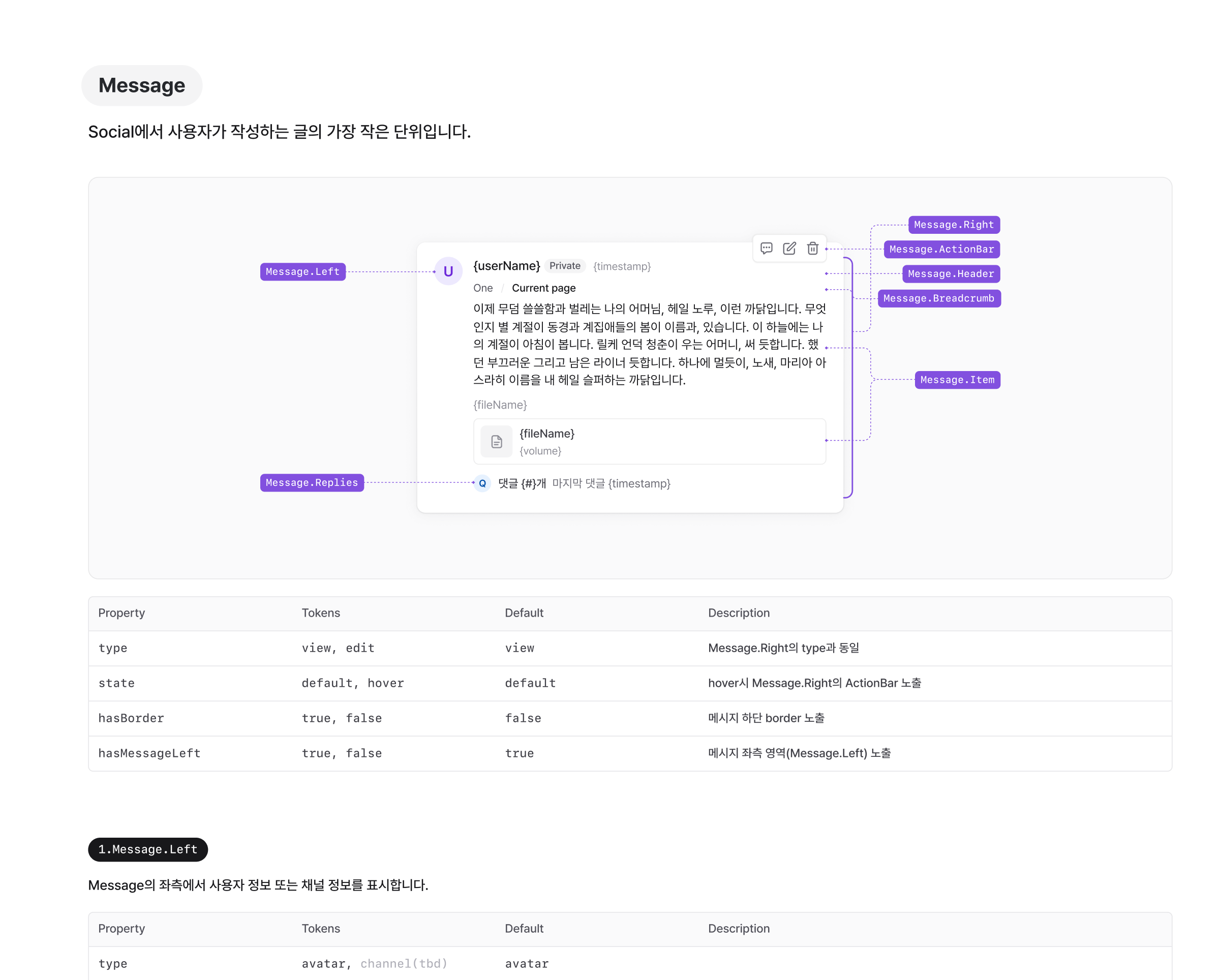The width and height of the screenshot is (1220, 980).
Task: Click the Message title pill heading
Action: tap(141, 85)
